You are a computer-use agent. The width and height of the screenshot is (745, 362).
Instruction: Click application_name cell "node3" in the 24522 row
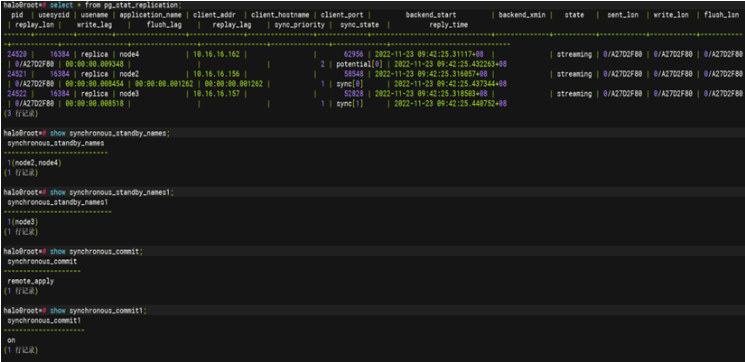[x=129, y=94]
